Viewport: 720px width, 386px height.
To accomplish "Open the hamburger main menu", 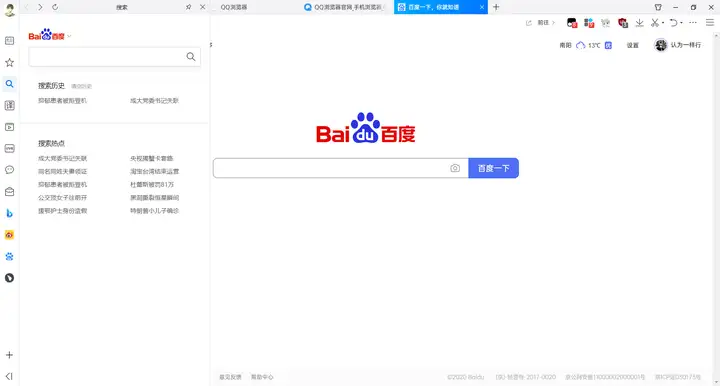I will coord(710,22).
